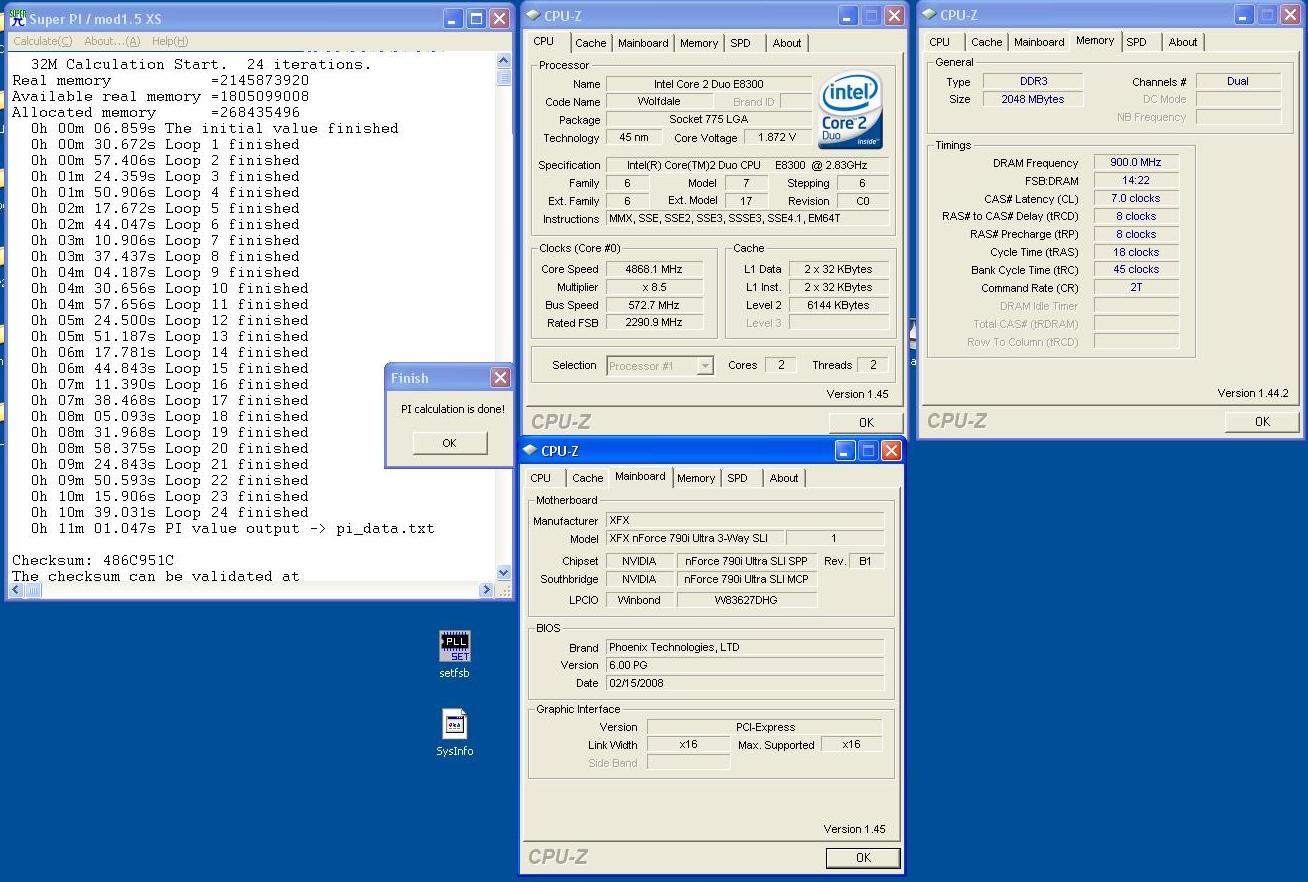Click the Super PI title bar icon
Image resolution: width=1308 pixels, height=882 pixels.
pos(18,18)
